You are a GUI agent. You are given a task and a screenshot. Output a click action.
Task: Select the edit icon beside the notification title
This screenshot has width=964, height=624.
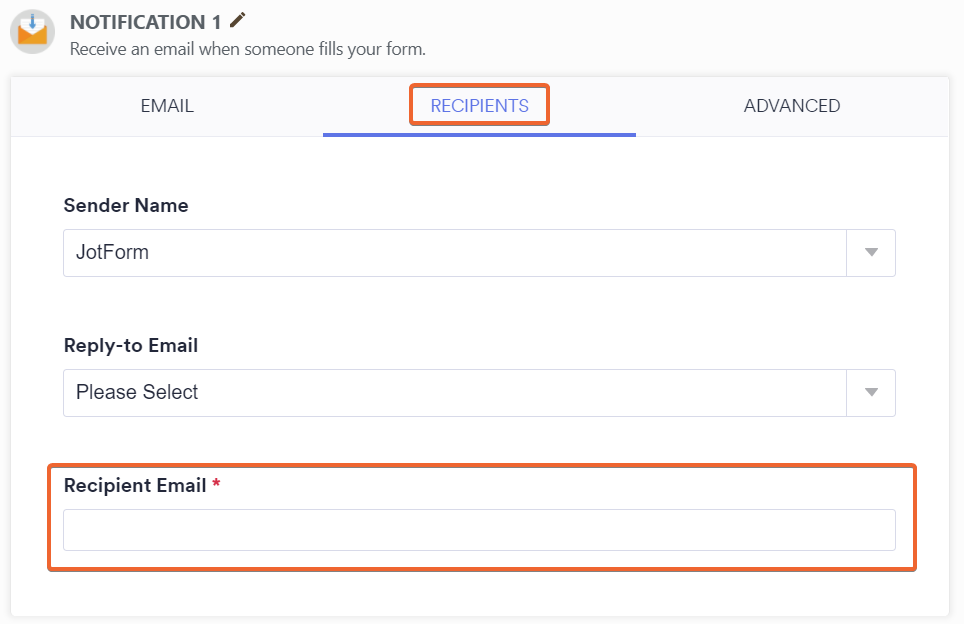point(236,20)
